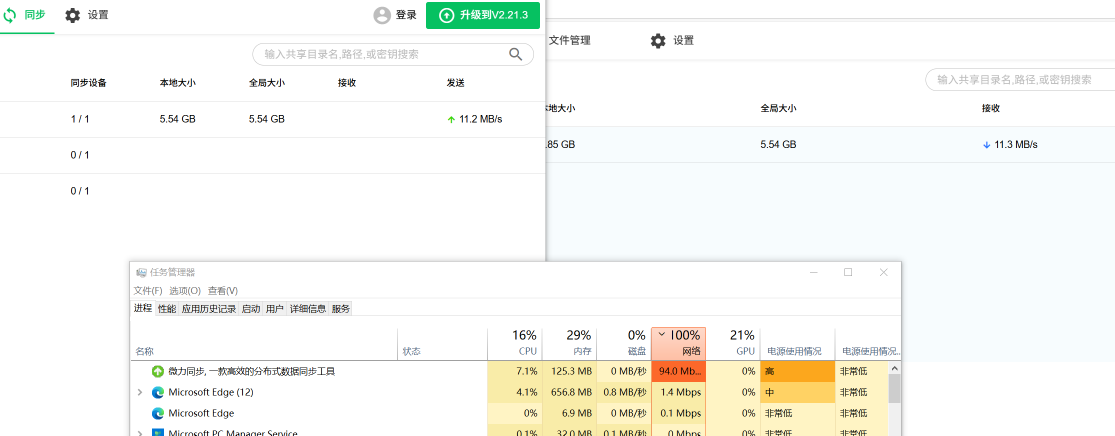Expand the Microsoft Edge (12) process group
Screen dimensions: 1115x436
[139, 392]
